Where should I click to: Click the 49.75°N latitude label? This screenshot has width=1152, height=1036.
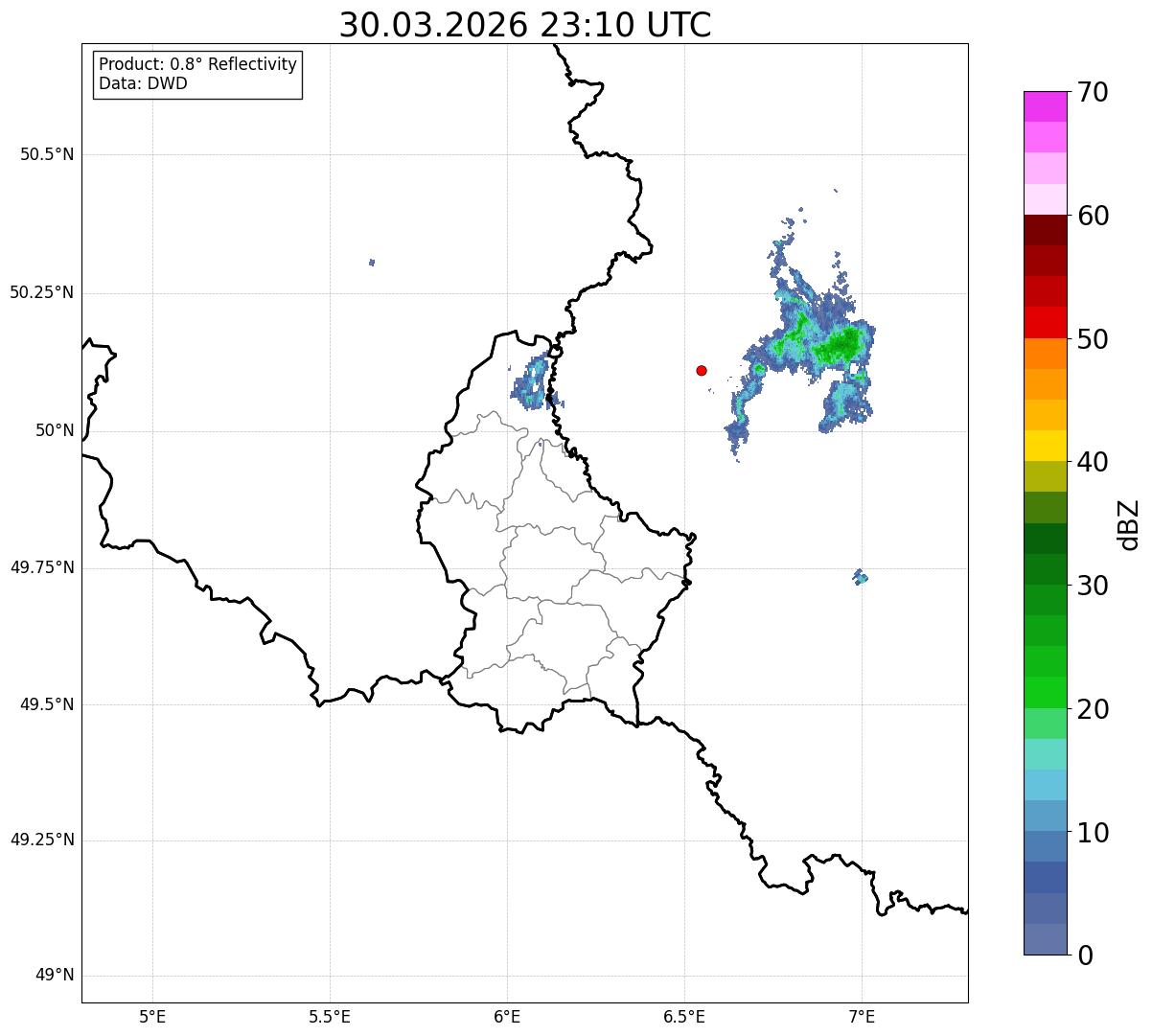coord(42,567)
